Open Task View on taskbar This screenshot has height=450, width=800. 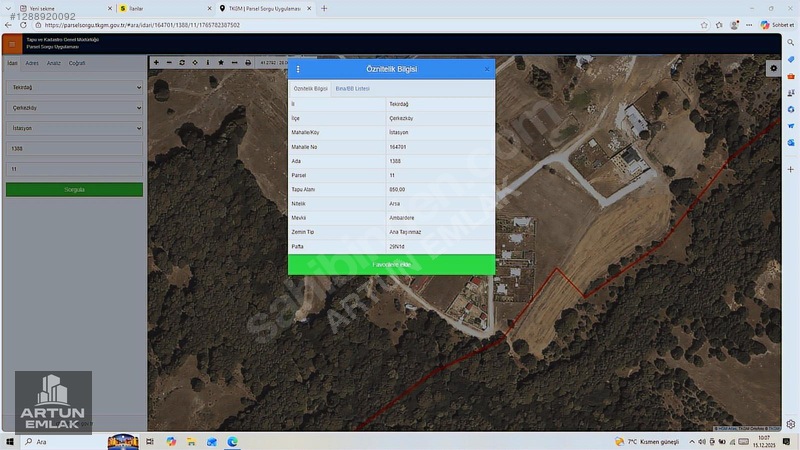click(x=149, y=441)
